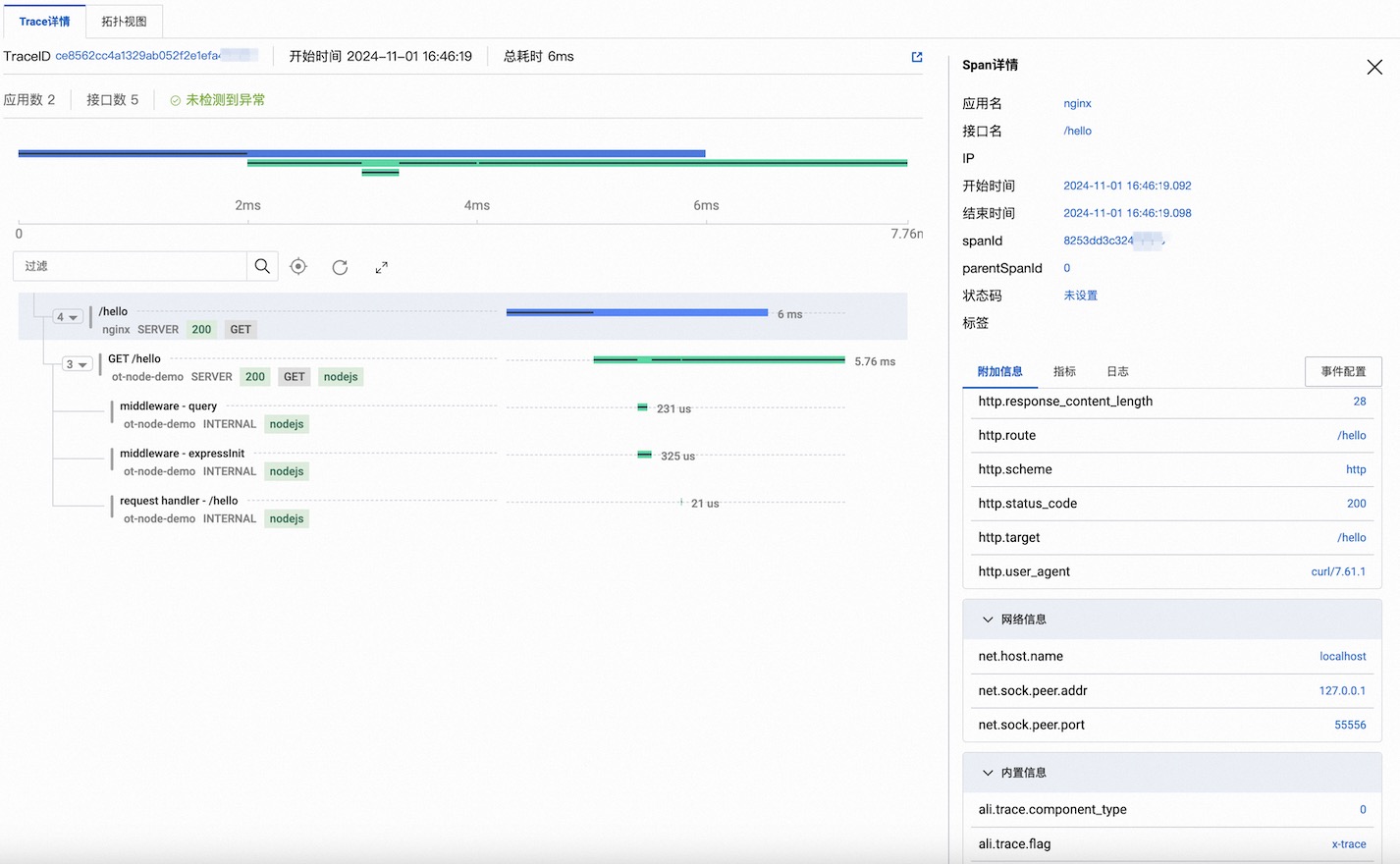The height and width of the screenshot is (864, 1400).
Task: Click the http.scheme value http
Action: pos(1356,470)
